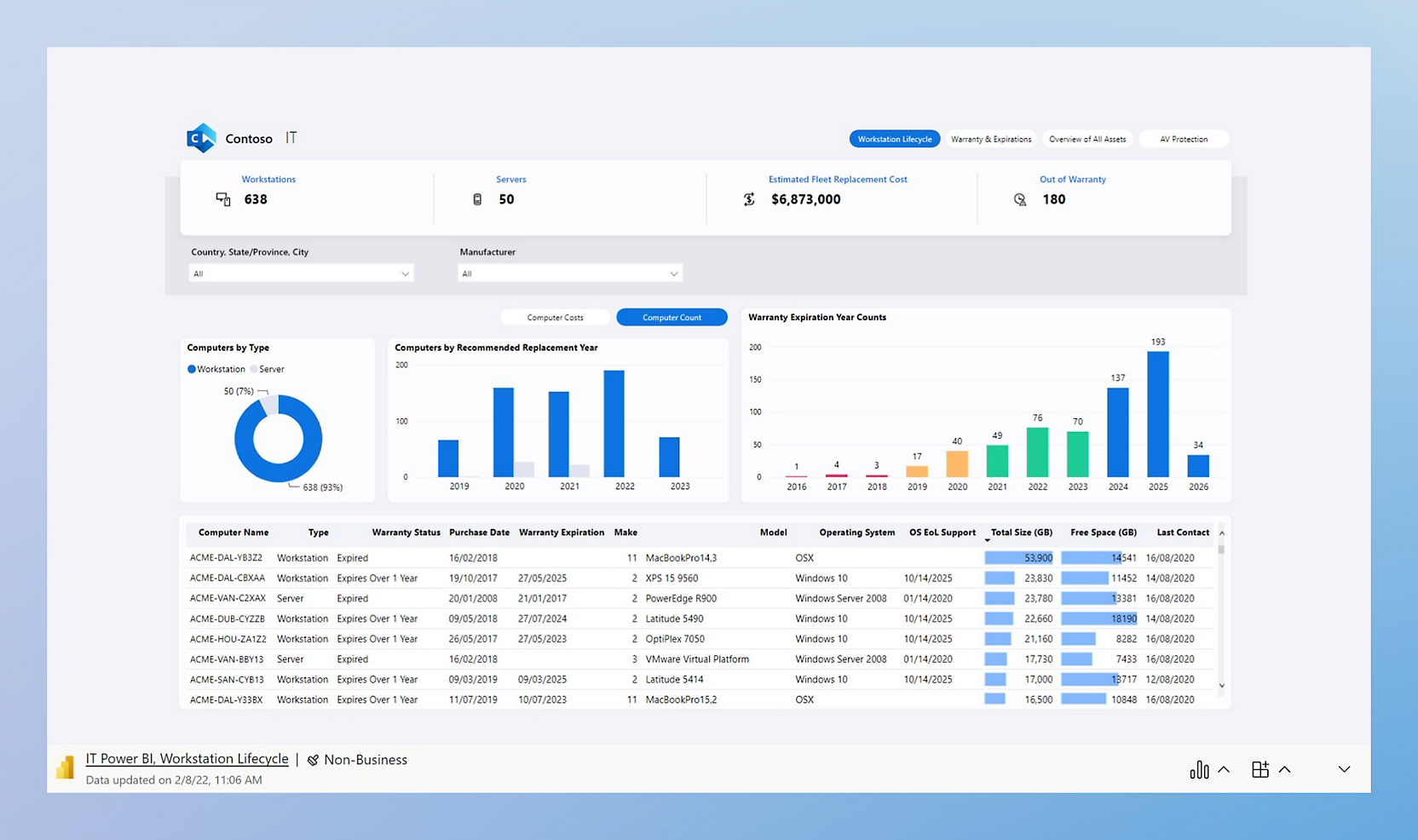Sort by Warranty Status column header
1418x840 pixels.
406,532
